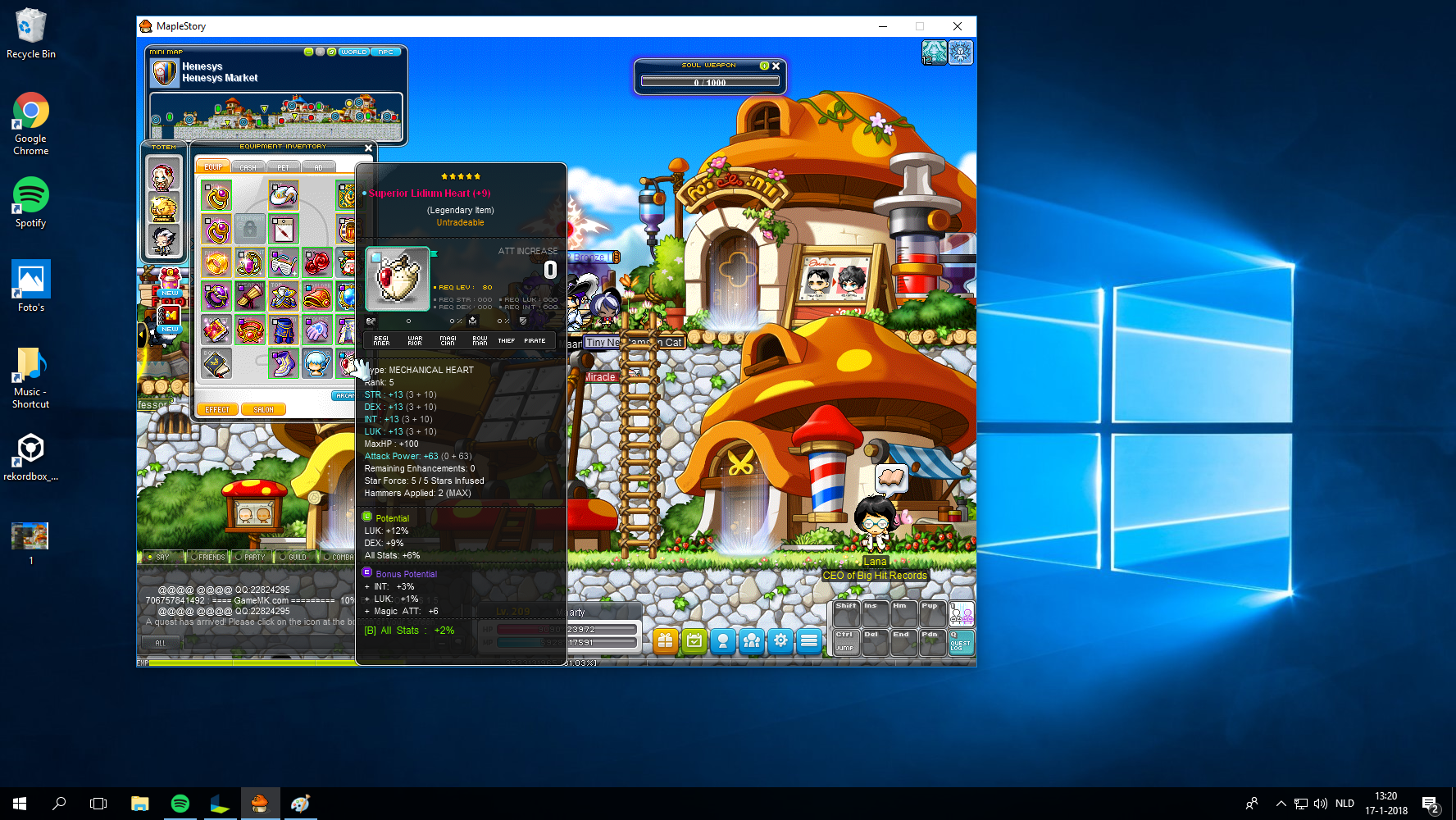Close the Soul Weapon gauge
The image size is (1456, 820).
click(776, 66)
